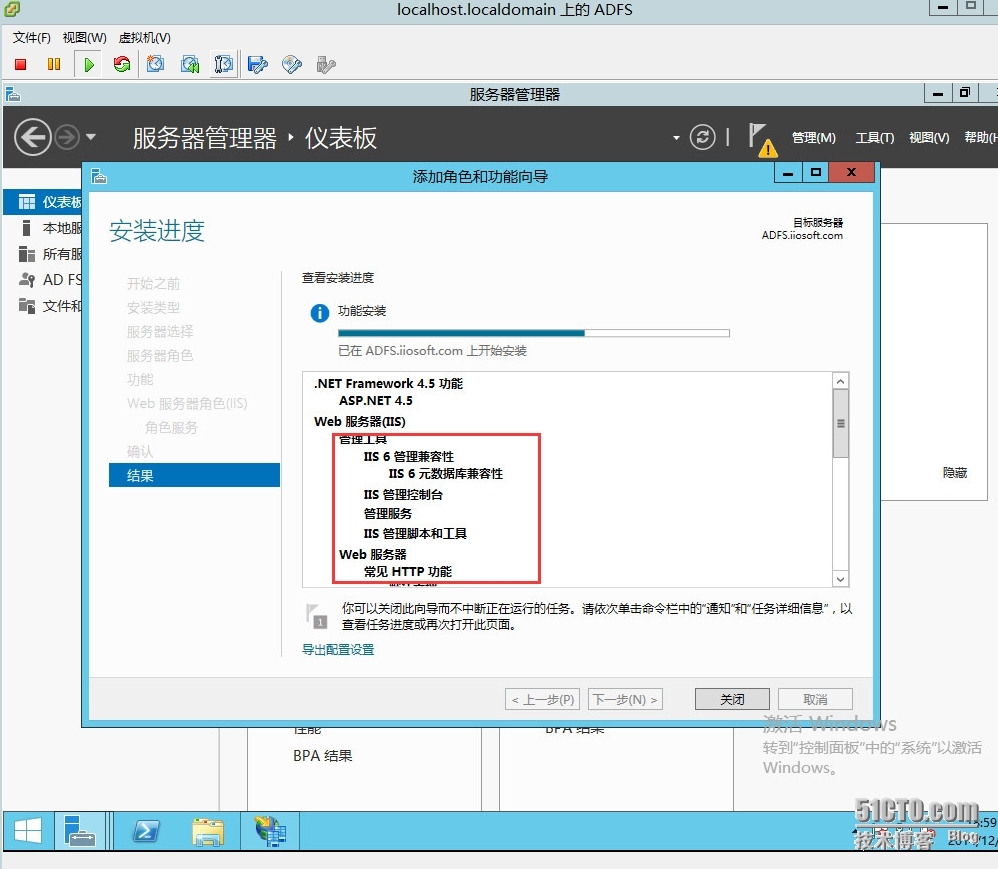Click the USB device toolbar icon
This screenshot has width=998, height=869.
point(325,64)
